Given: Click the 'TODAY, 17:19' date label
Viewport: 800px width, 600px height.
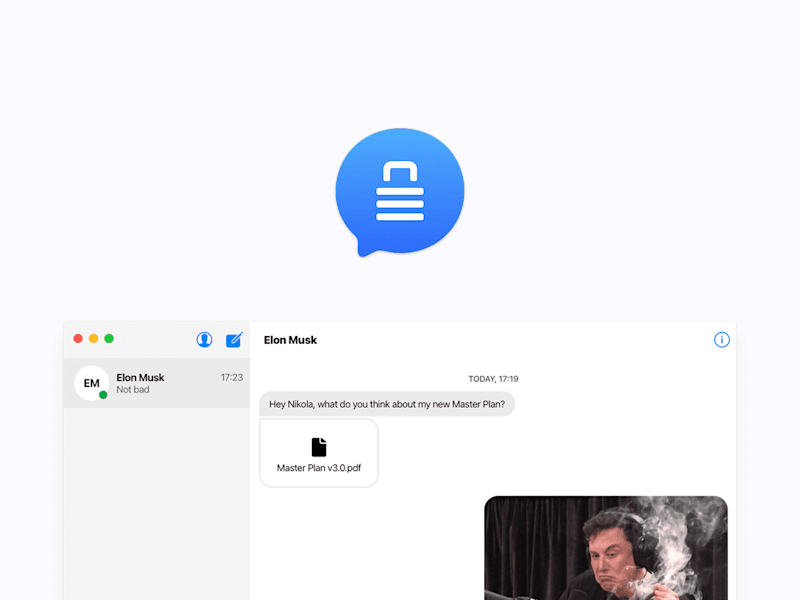Looking at the screenshot, I should [493, 379].
